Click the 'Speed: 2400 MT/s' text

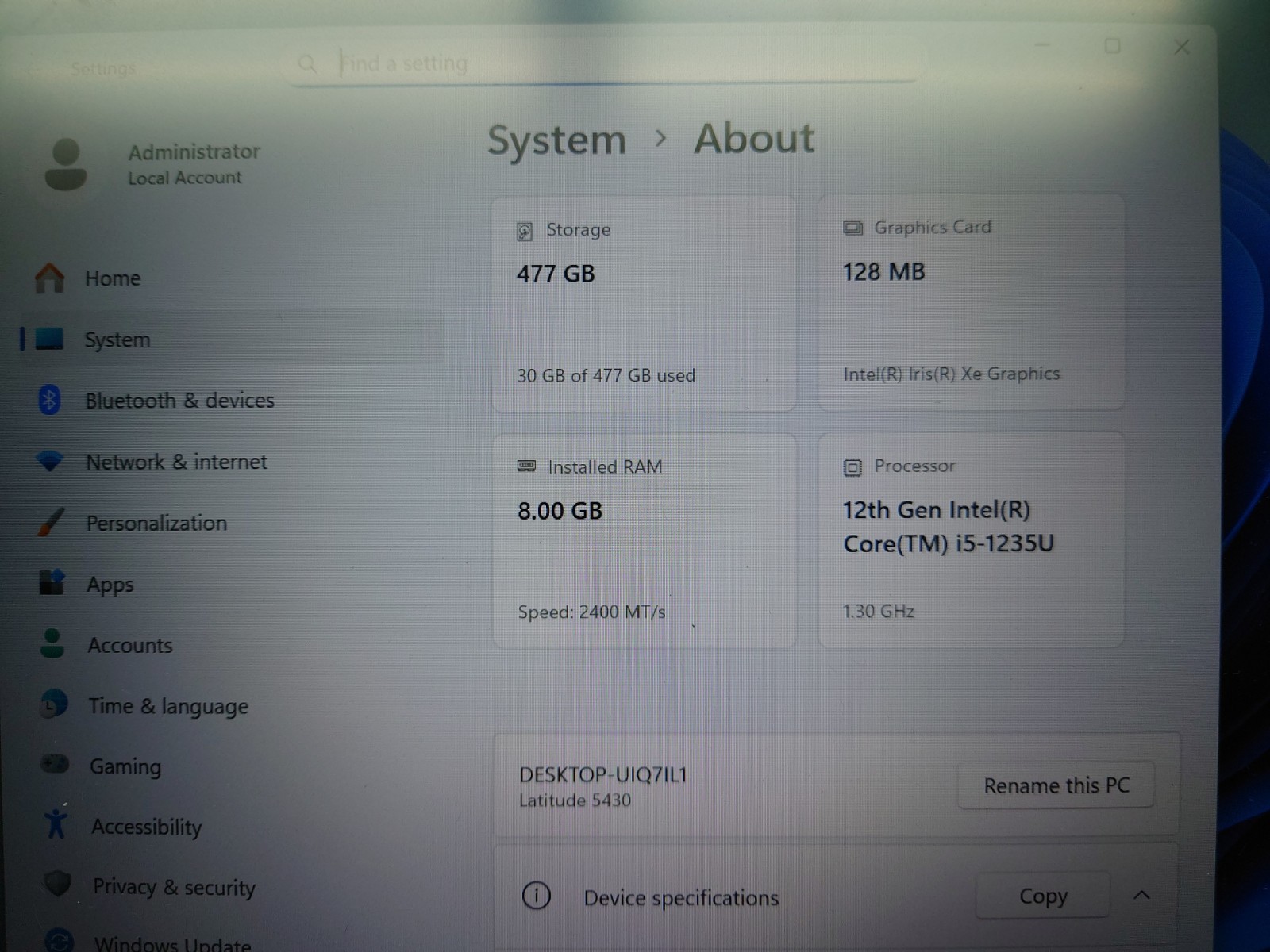click(591, 612)
